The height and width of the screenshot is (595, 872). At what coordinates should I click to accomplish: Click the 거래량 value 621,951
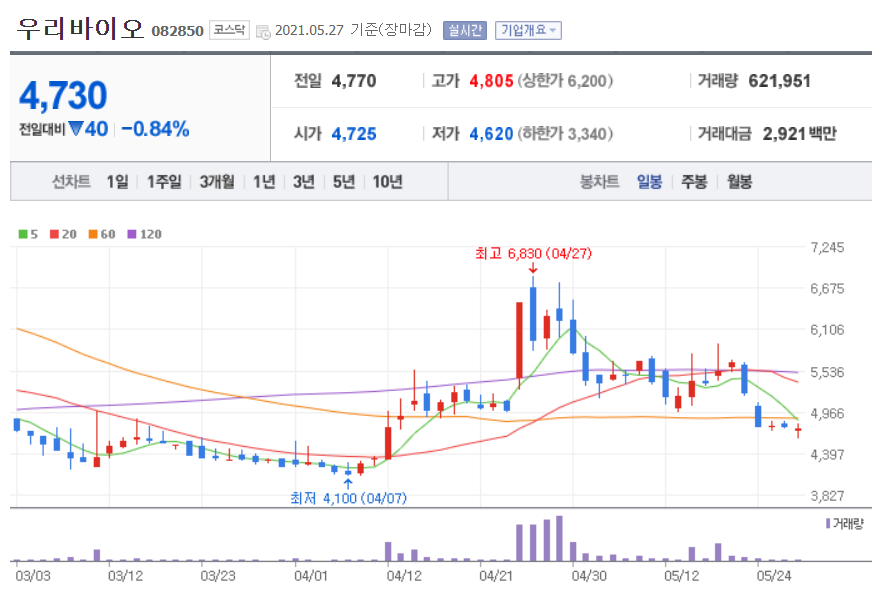pyautogui.click(x=779, y=81)
